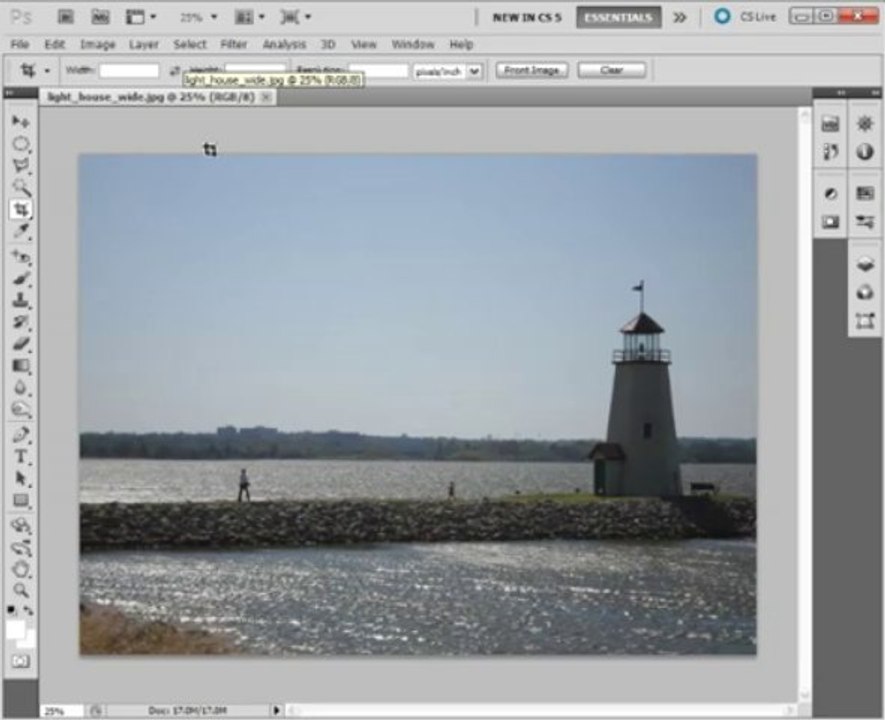885x720 pixels.
Task: Select the 3D Object Rotate tool
Action: (x=21, y=526)
